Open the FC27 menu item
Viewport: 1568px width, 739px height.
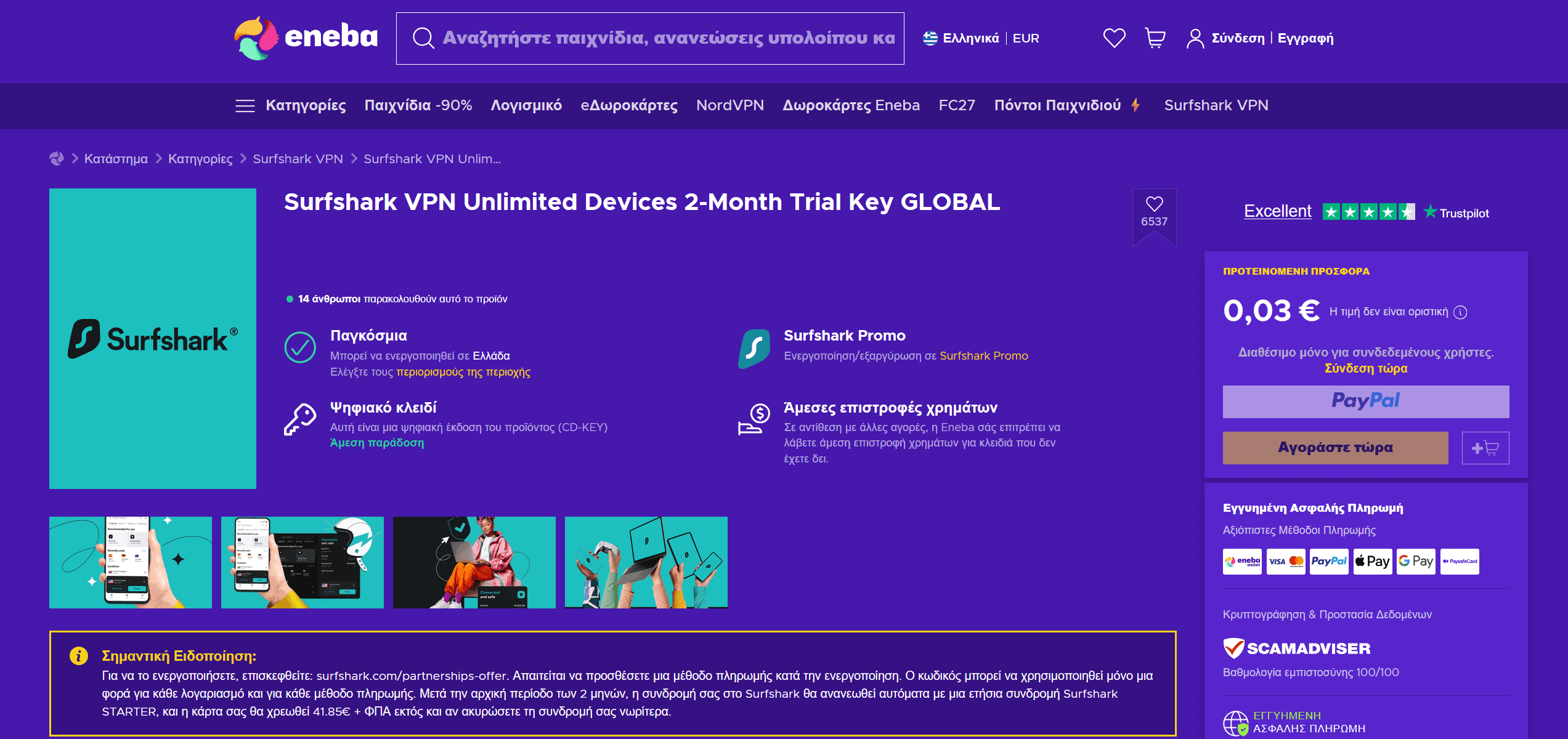[x=957, y=105]
